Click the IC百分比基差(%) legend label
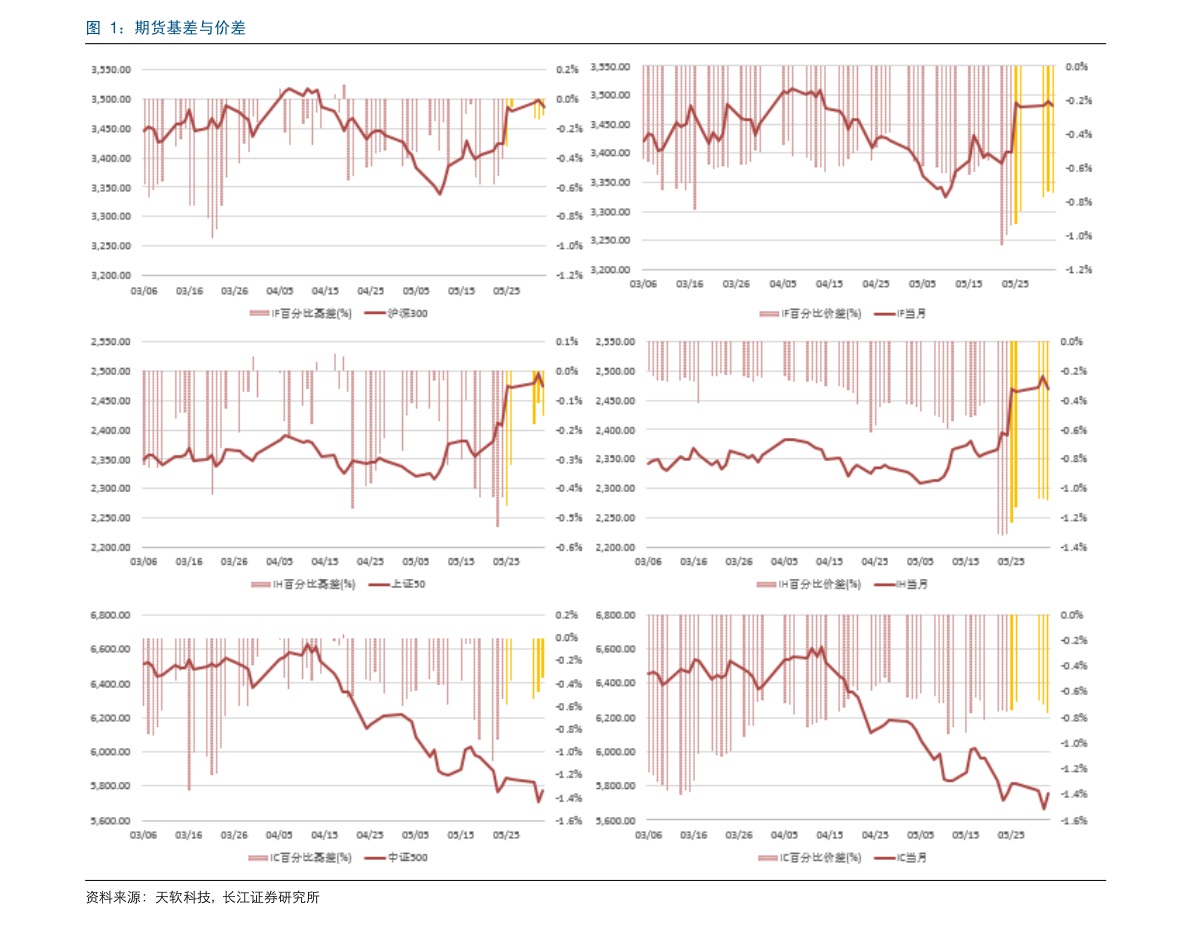Viewport: 1191px width, 925px height. [x=312, y=857]
